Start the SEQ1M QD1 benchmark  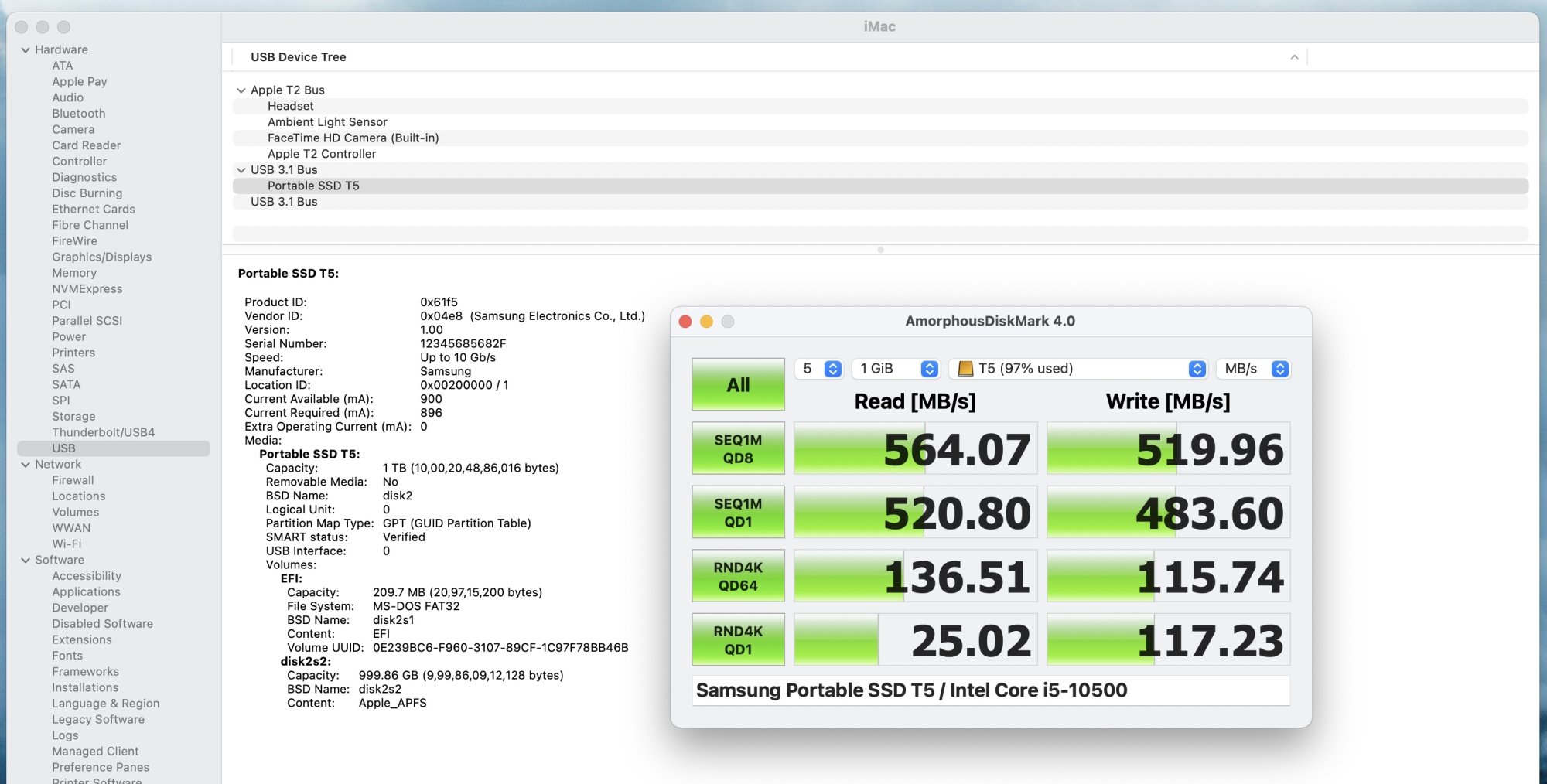[738, 513]
